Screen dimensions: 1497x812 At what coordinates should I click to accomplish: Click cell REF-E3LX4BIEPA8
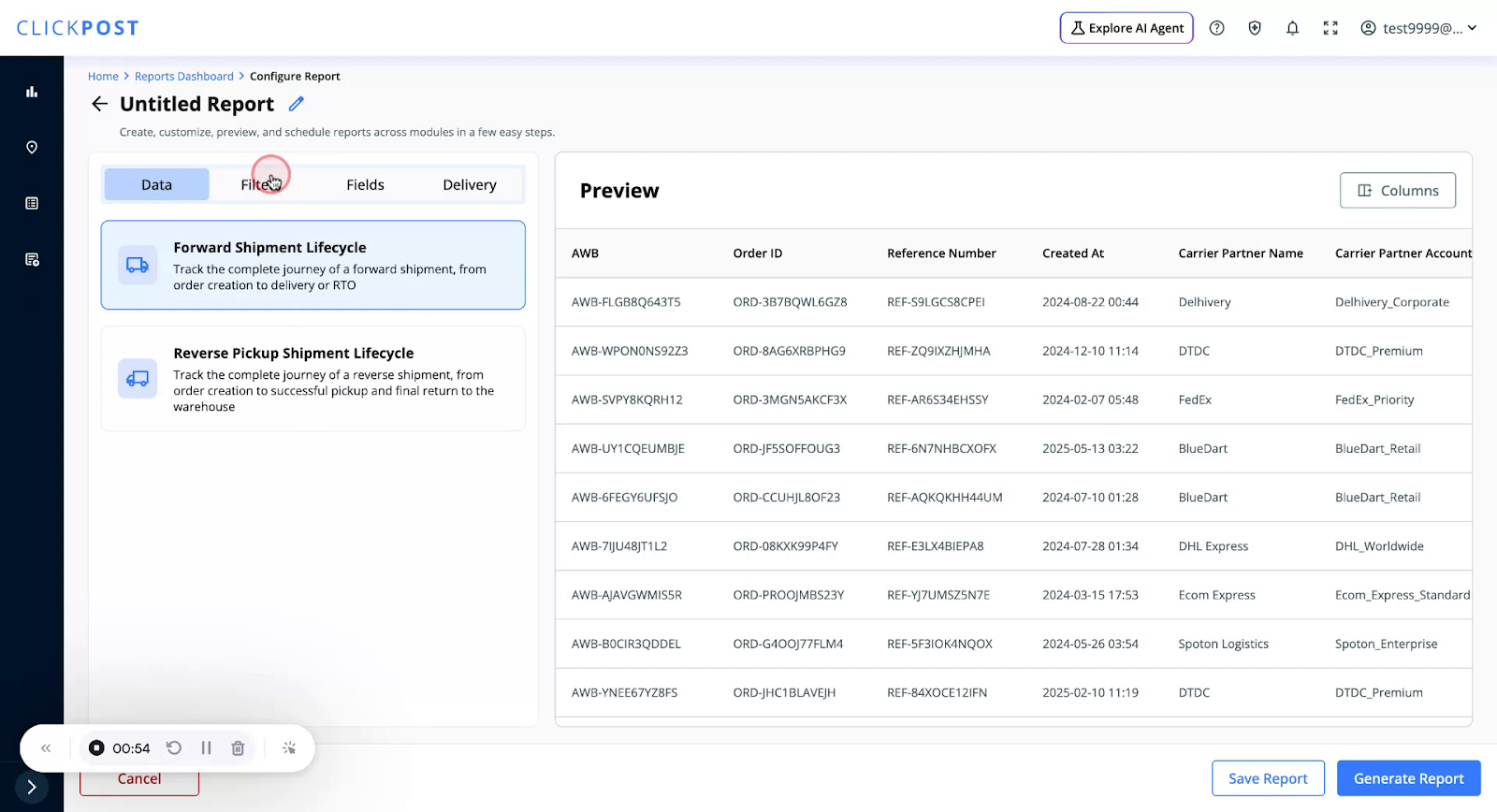[x=936, y=546]
